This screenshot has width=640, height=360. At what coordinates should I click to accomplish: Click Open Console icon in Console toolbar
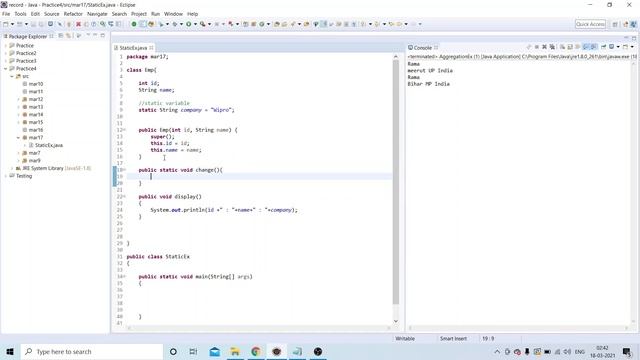[625, 47]
